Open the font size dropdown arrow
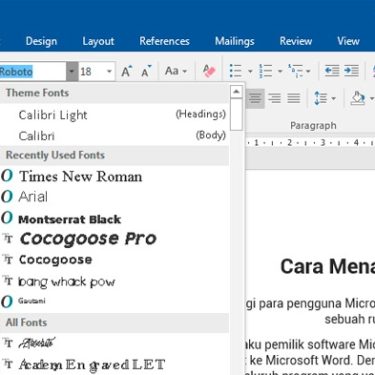 click(109, 71)
